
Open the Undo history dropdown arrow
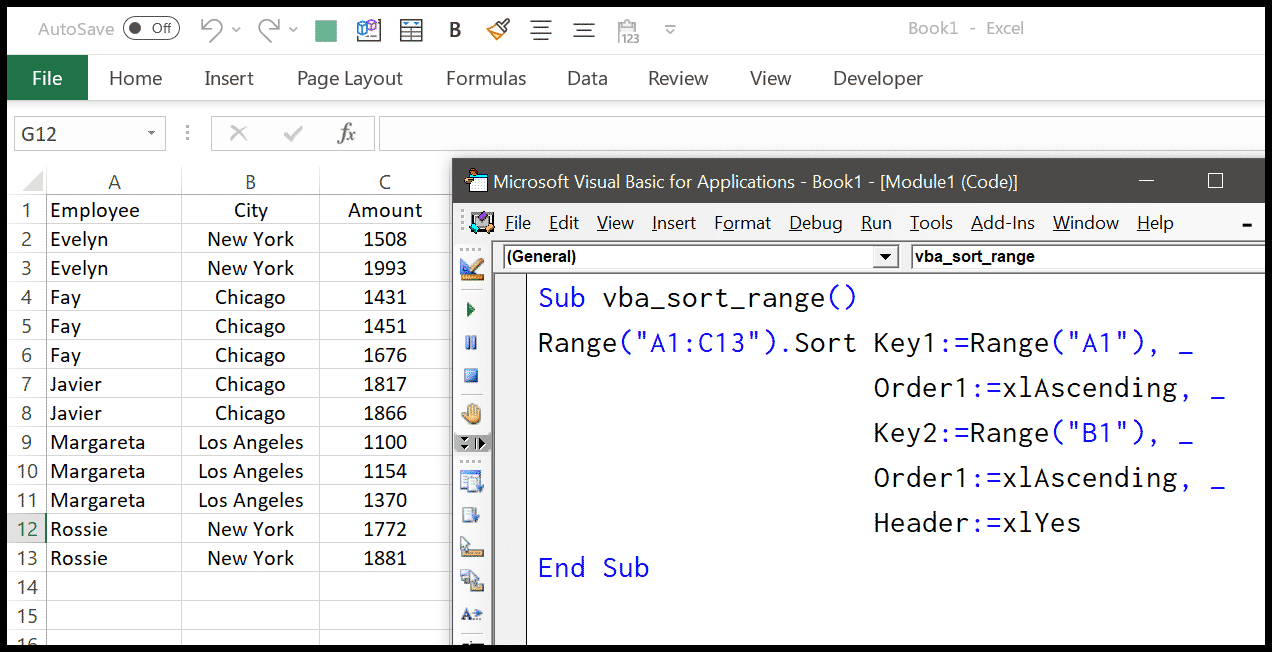click(x=236, y=30)
